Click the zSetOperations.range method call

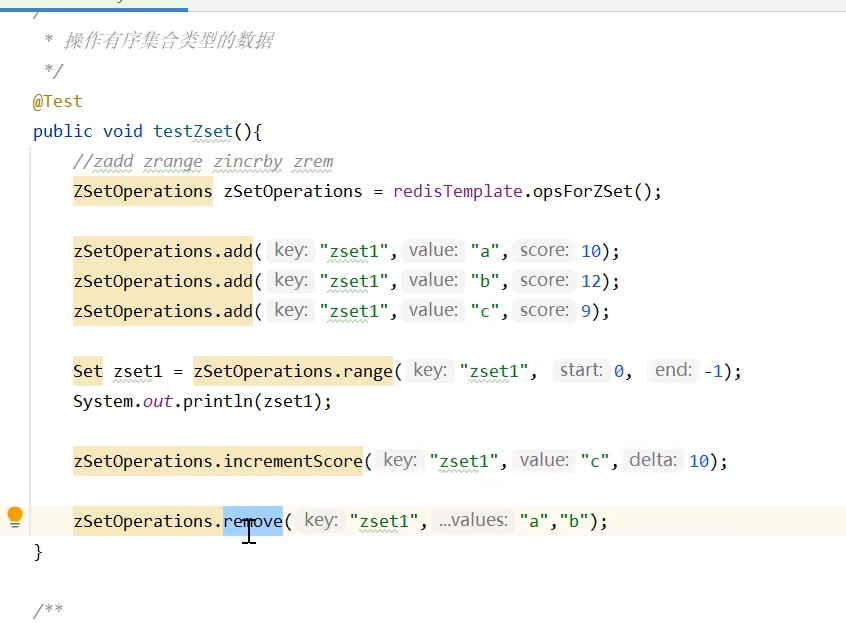pos(292,371)
